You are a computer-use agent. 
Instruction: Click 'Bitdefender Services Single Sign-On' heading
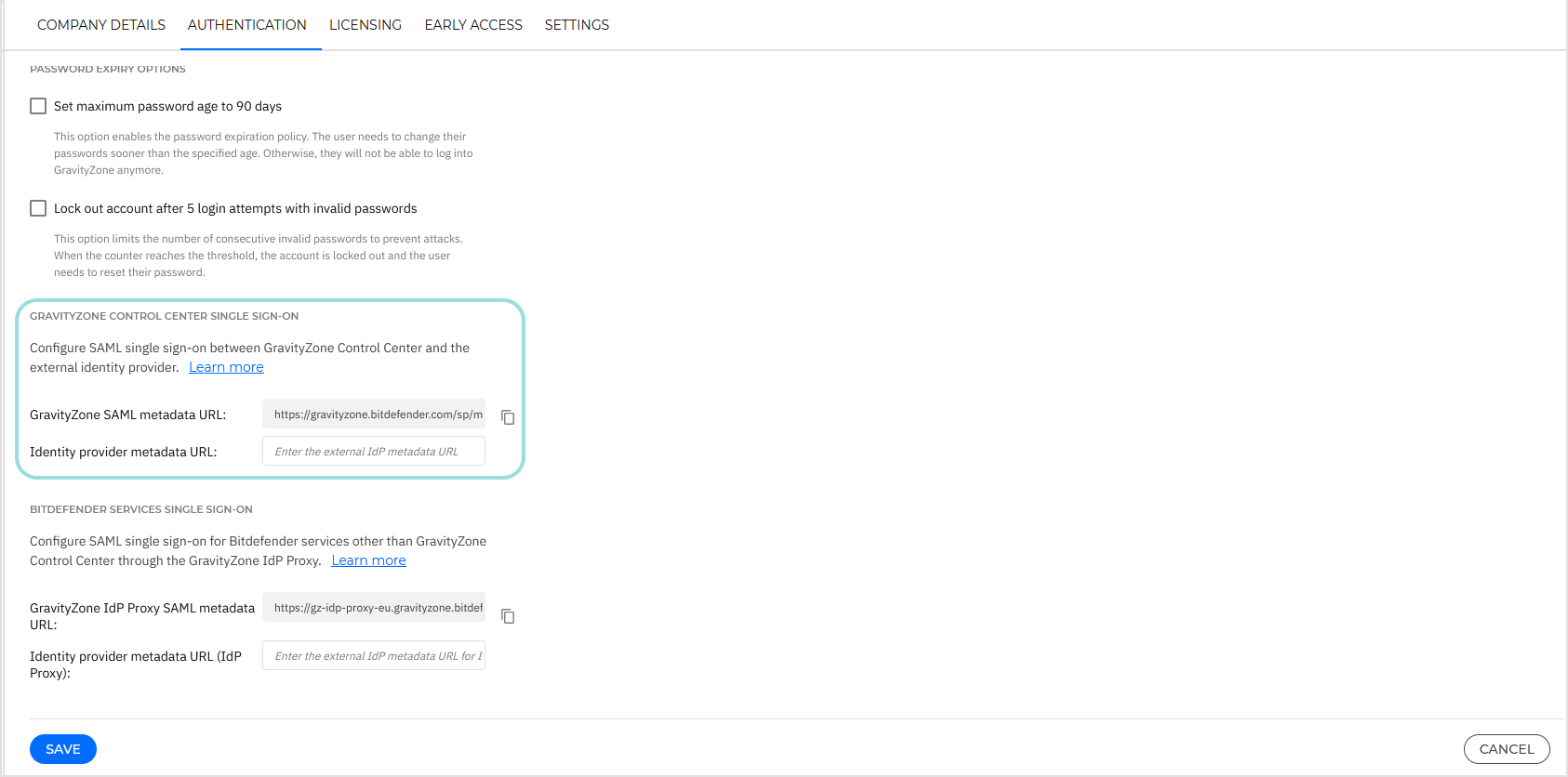coord(141,509)
